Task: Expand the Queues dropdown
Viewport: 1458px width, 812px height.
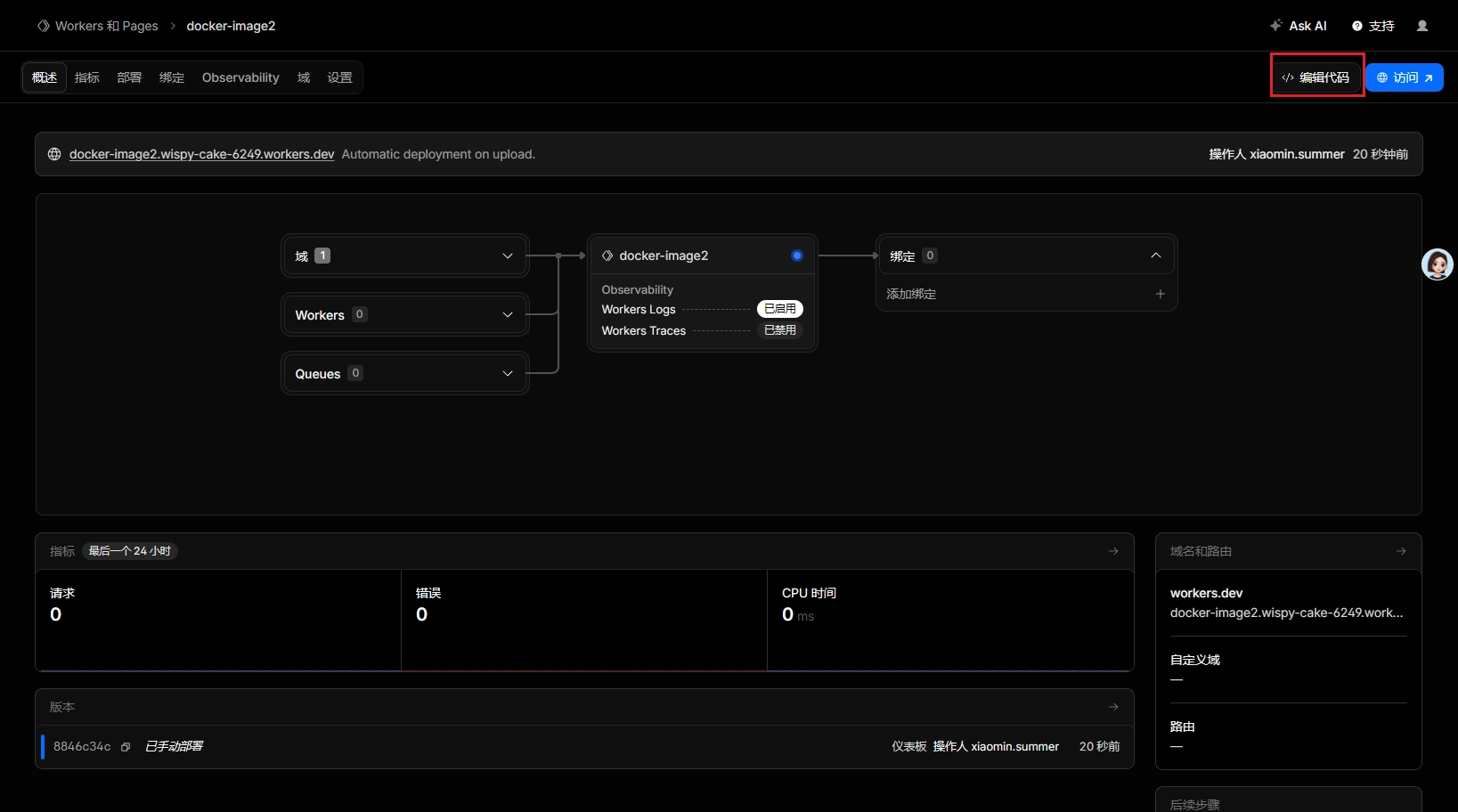Action: [508, 373]
